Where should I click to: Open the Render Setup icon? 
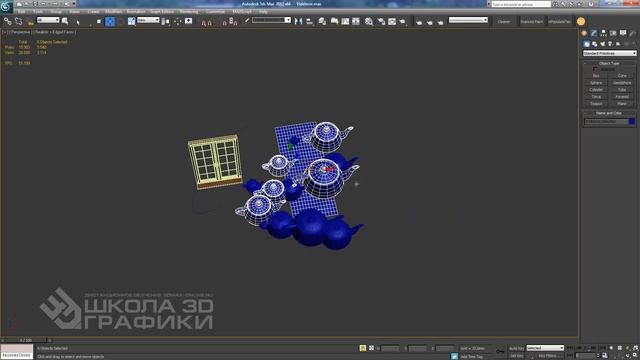click(x=382, y=21)
